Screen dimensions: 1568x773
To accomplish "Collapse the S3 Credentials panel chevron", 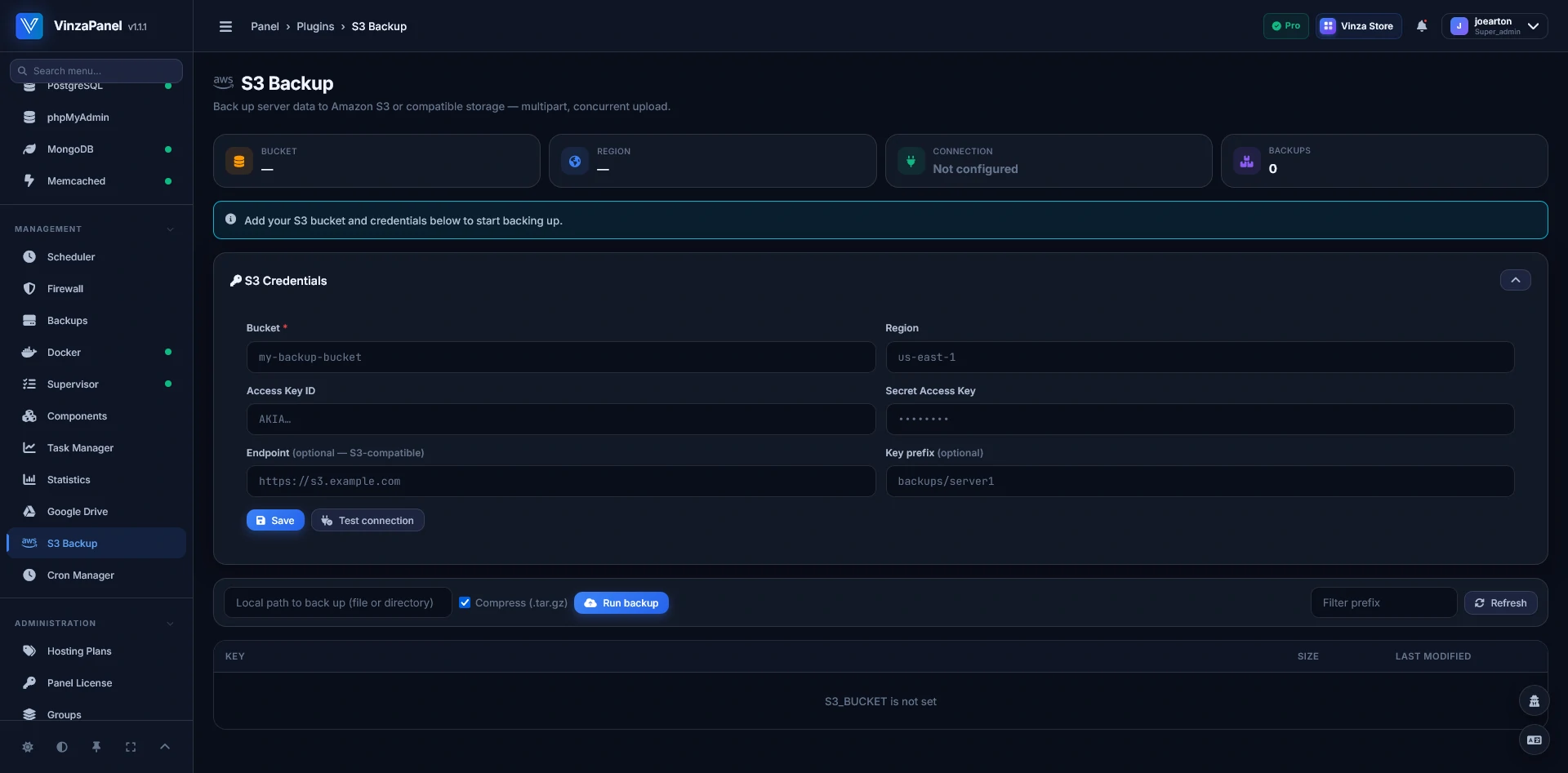I will click(x=1515, y=280).
